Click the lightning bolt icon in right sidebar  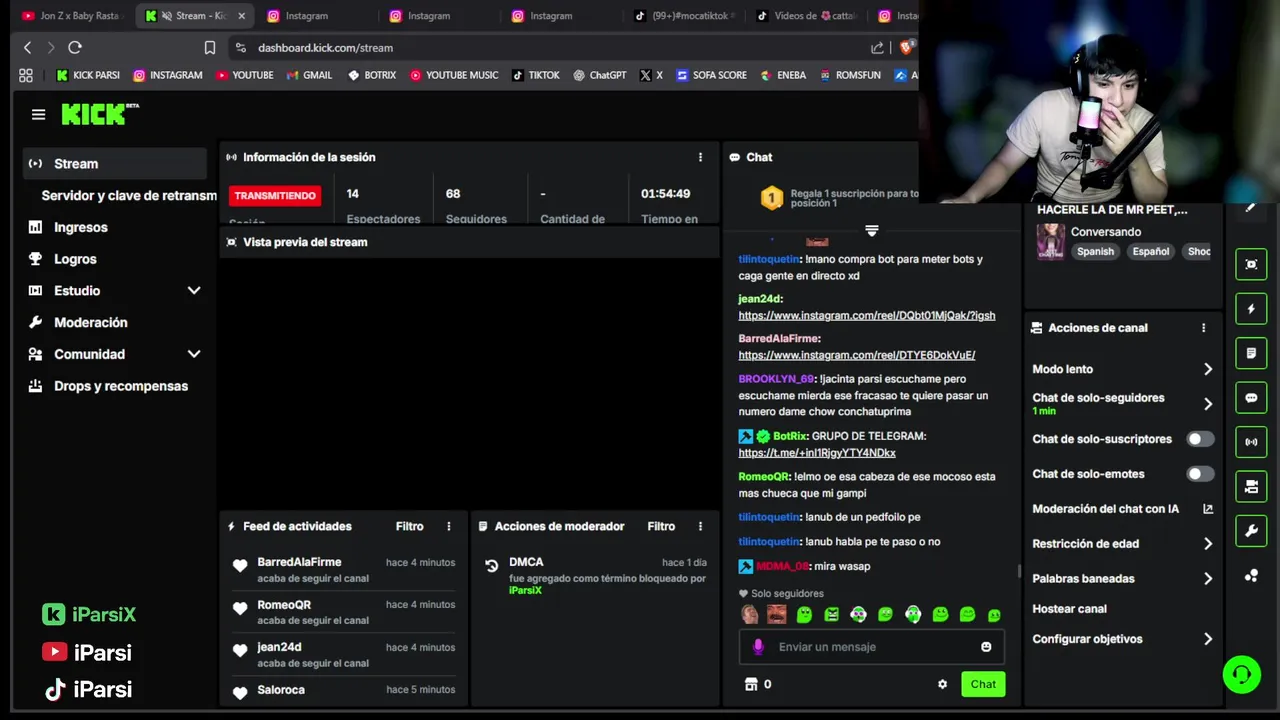(x=1251, y=309)
